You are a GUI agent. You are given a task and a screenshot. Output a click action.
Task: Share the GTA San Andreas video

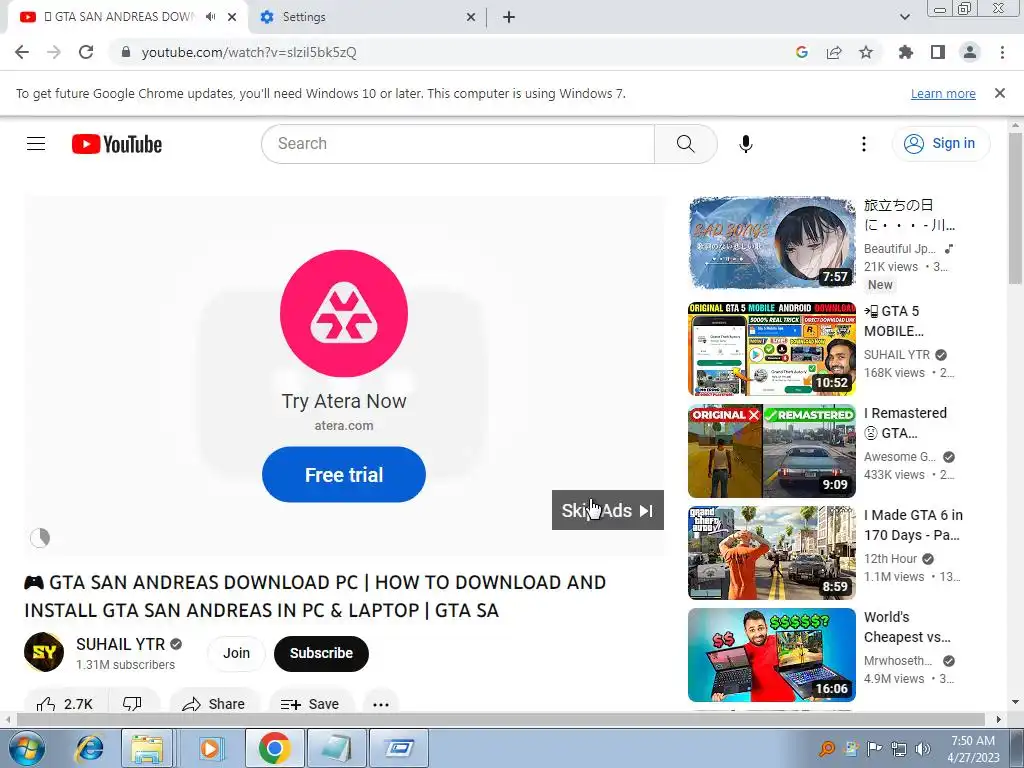pos(214,704)
